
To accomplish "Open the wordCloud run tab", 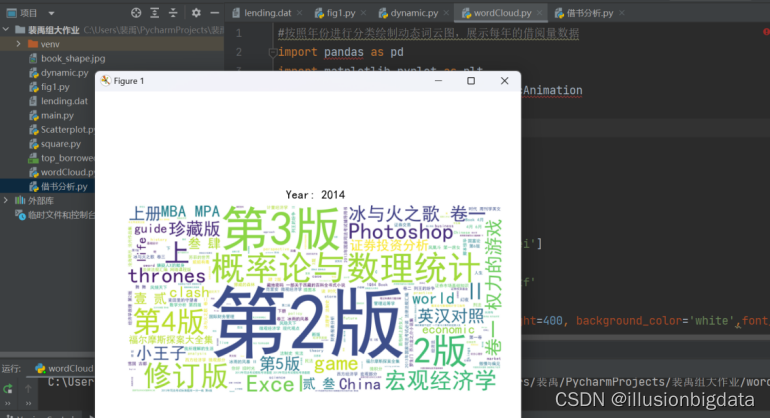I will coord(64,368).
